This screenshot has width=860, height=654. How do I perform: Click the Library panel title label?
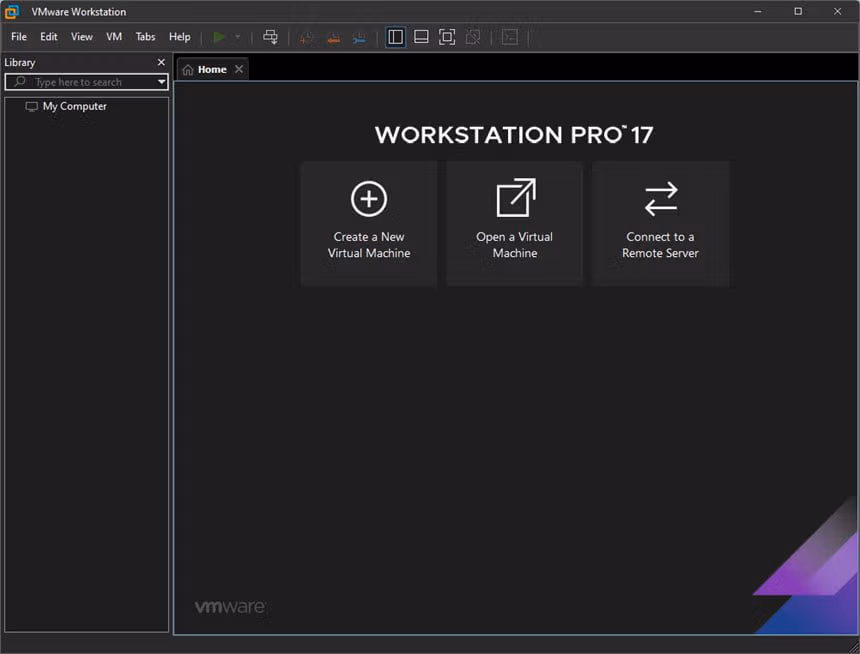point(20,63)
